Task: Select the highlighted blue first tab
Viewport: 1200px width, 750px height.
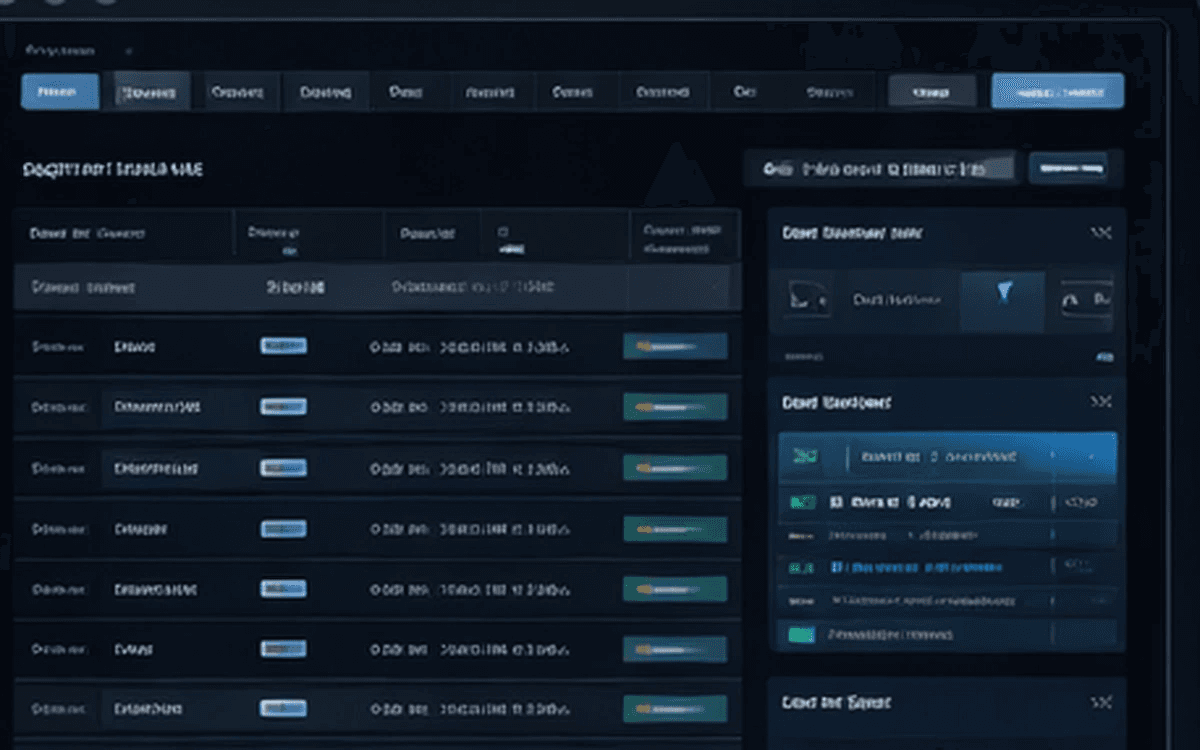Action: click(60, 92)
